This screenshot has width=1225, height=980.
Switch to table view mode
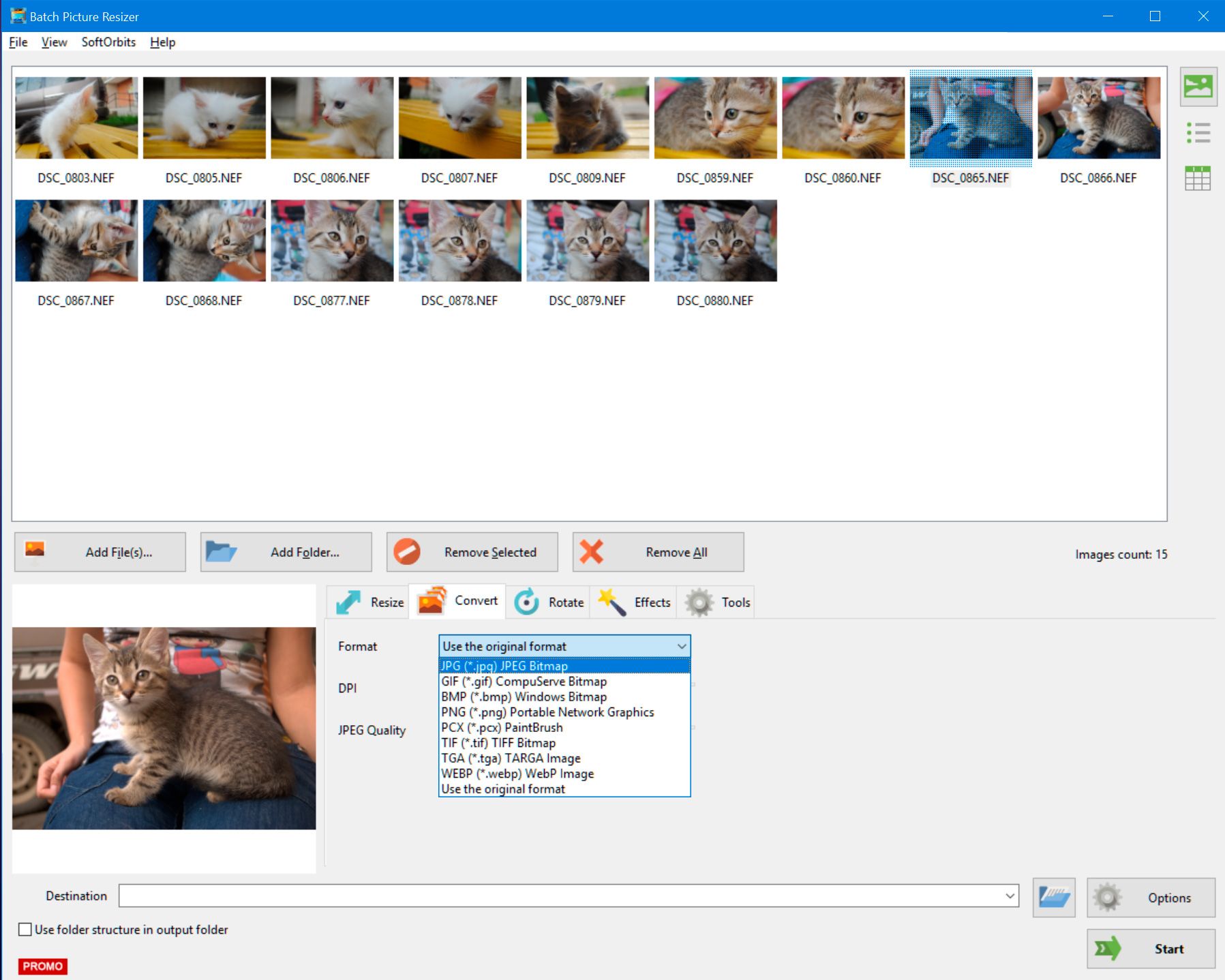(1198, 178)
